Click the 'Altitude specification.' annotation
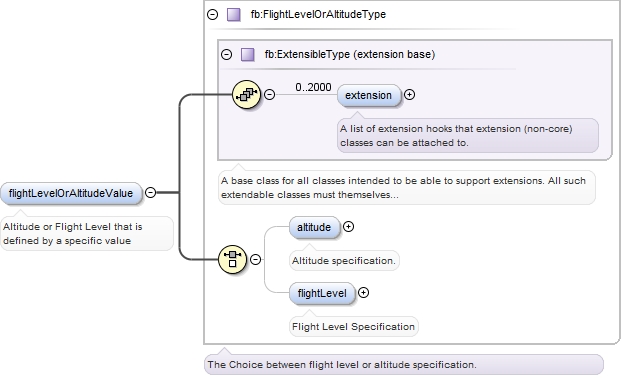 click(344, 261)
